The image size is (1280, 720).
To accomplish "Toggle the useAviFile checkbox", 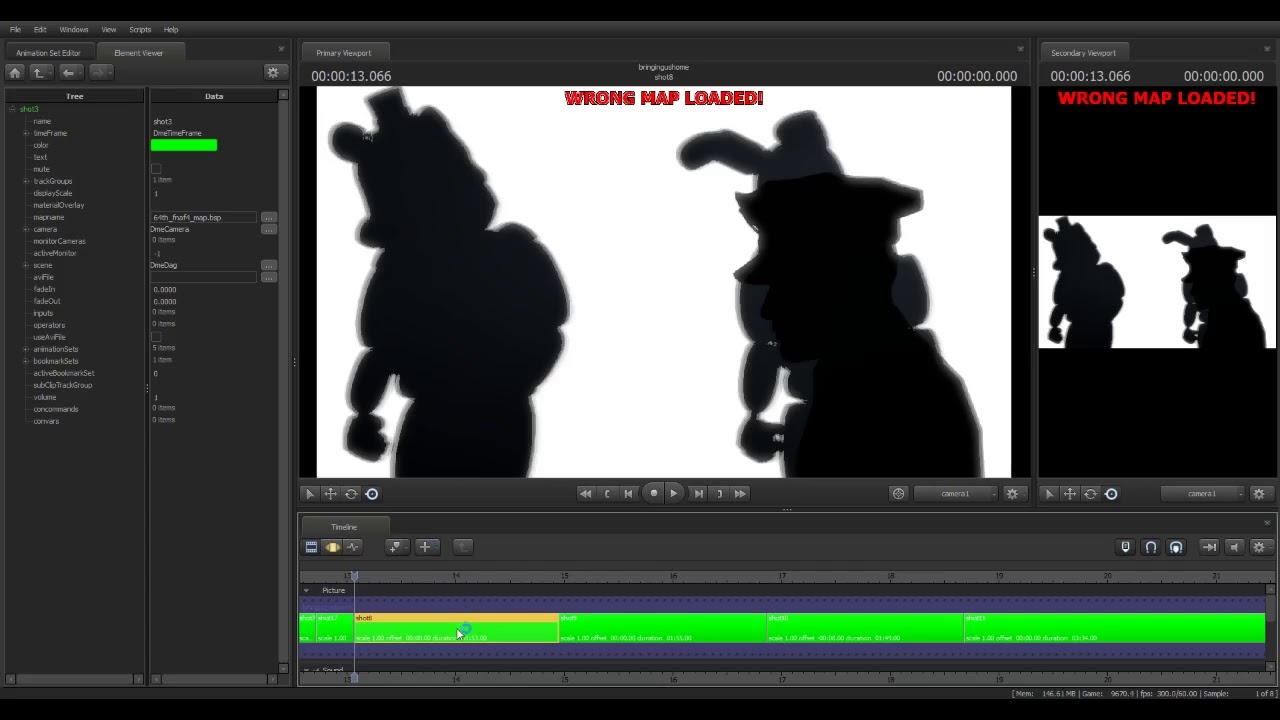I will point(156,337).
